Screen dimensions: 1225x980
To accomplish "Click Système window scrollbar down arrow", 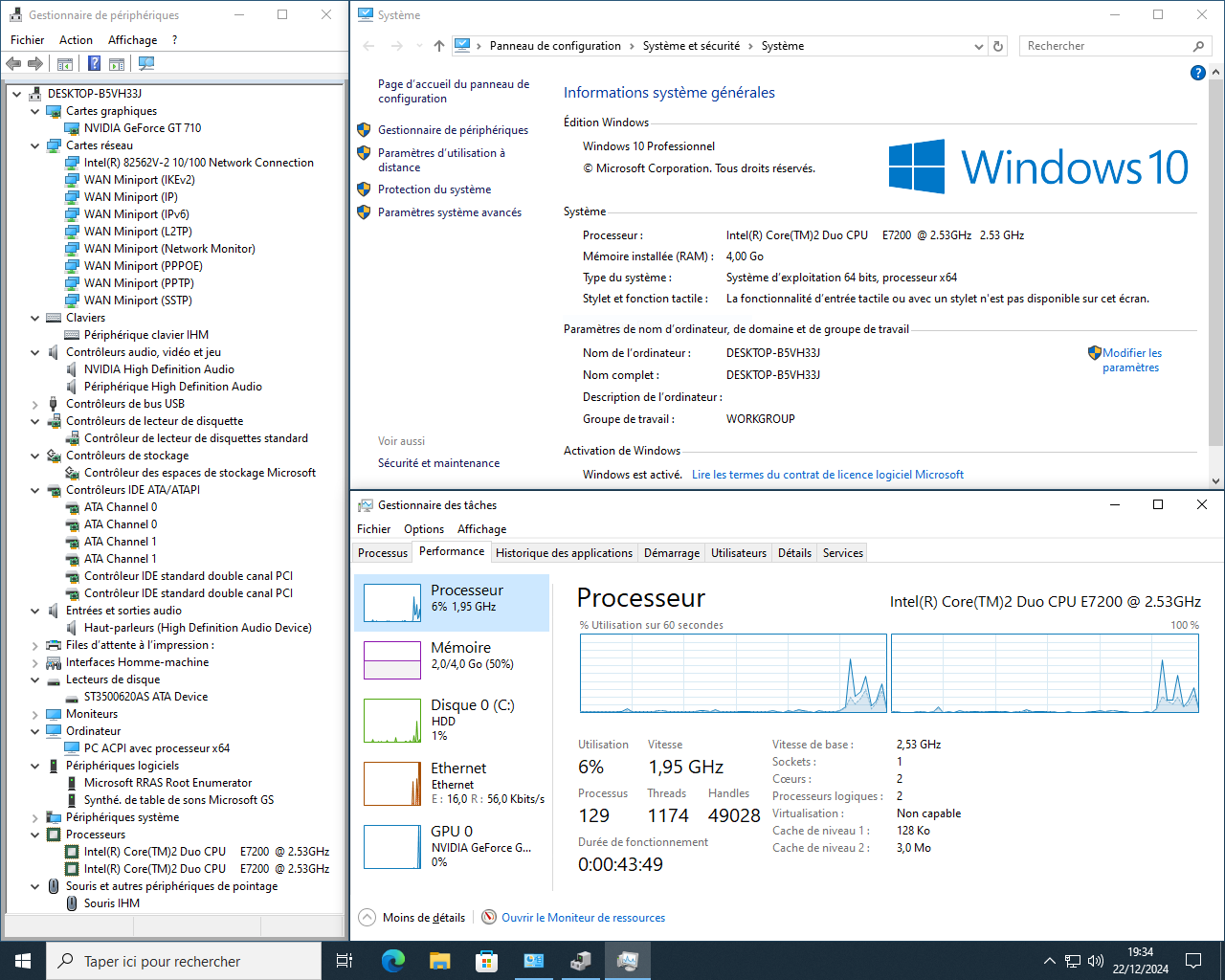I will 1216,481.
